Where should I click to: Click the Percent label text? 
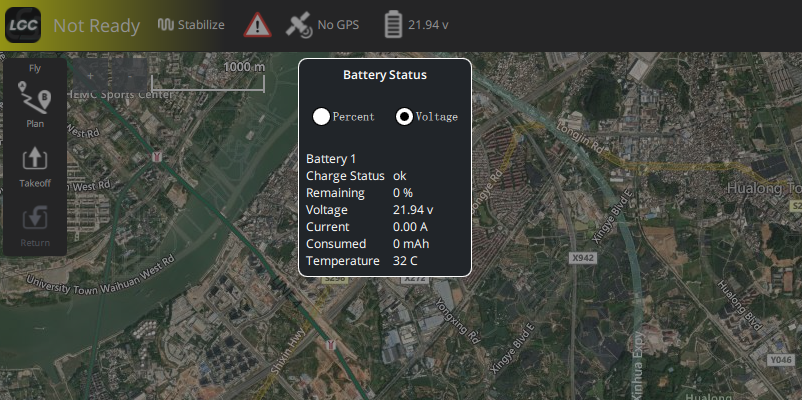pyautogui.click(x=353, y=117)
